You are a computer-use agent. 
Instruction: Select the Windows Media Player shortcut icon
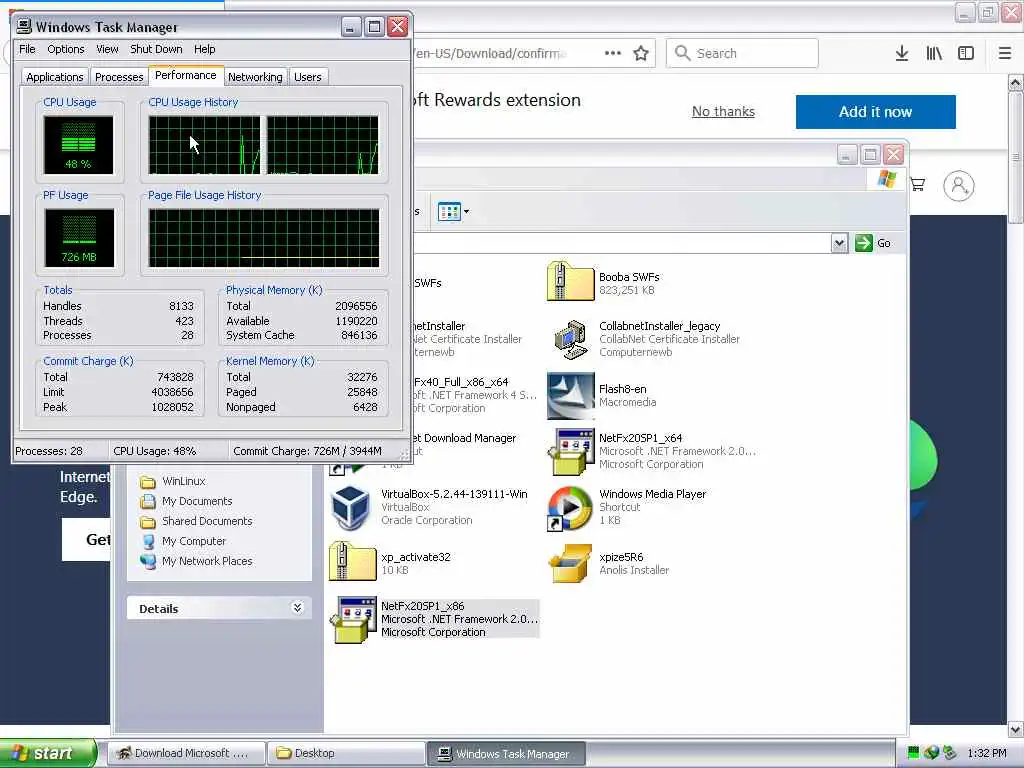tap(569, 508)
